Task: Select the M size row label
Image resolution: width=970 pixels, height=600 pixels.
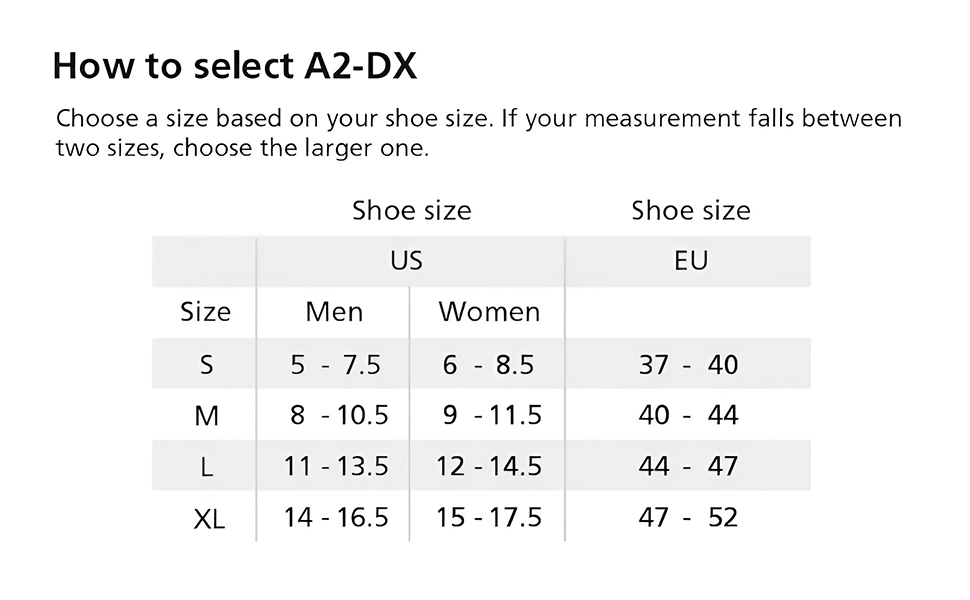Action: click(x=206, y=416)
